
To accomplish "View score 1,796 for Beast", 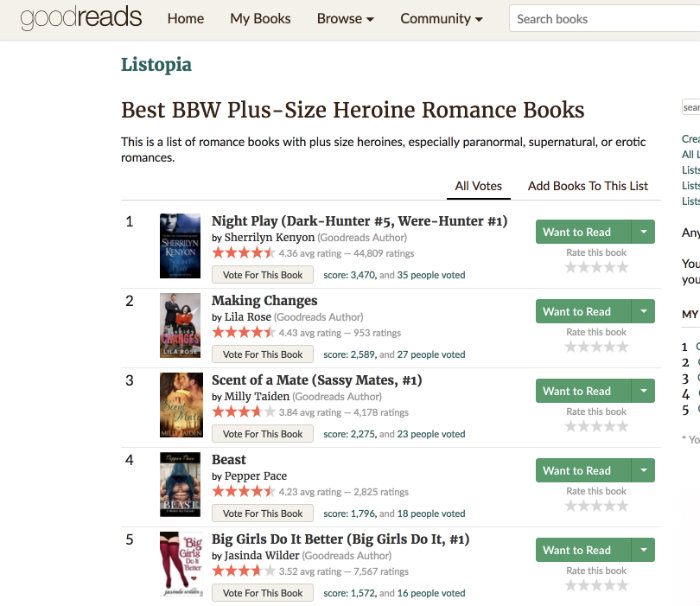I will 350,514.
